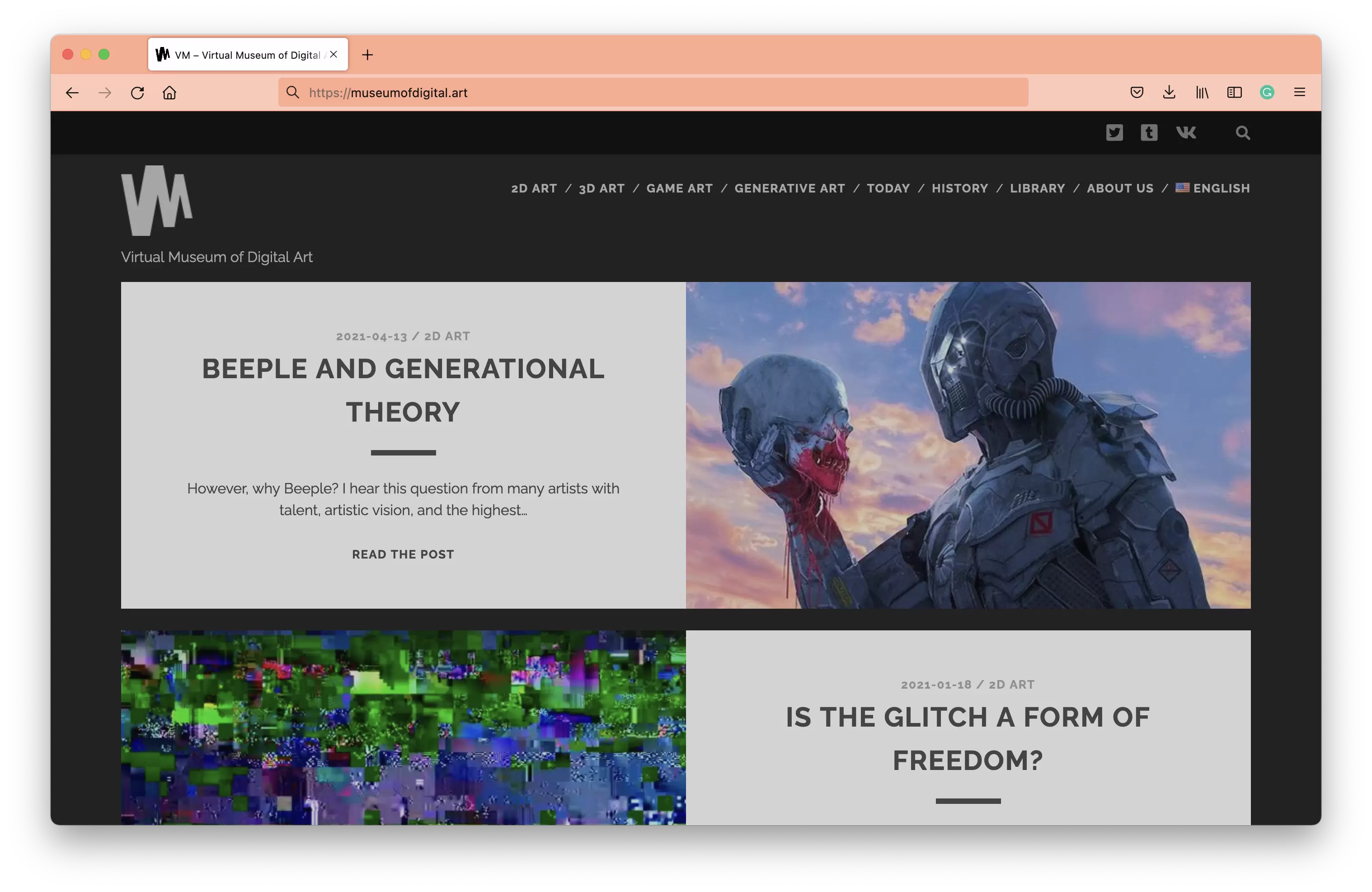Viewport: 1372px width, 892px height.
Task: Click the macOS yellow minimize window button
Action: [86, 54]
